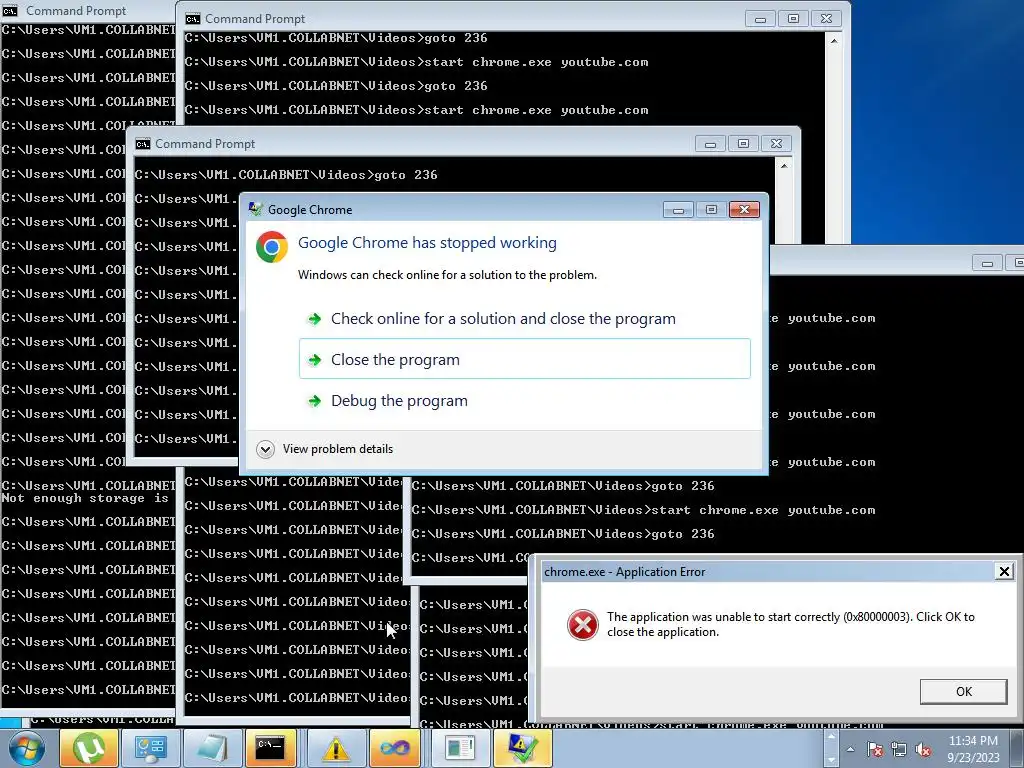Minimize the top Command Prompt window
Image resolution: width=1024 pixels, height=768 pixels.
click(760, 19)
